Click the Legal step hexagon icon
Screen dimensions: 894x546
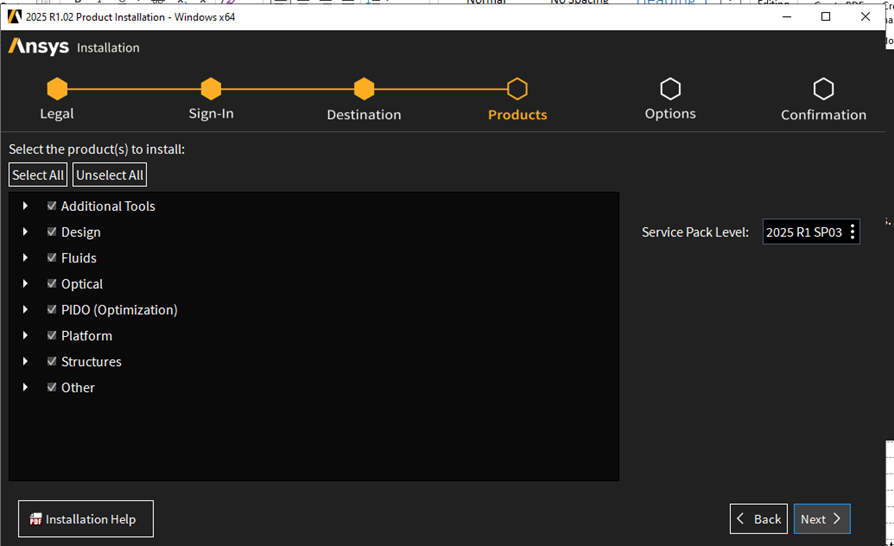click(x=57, y=89)
